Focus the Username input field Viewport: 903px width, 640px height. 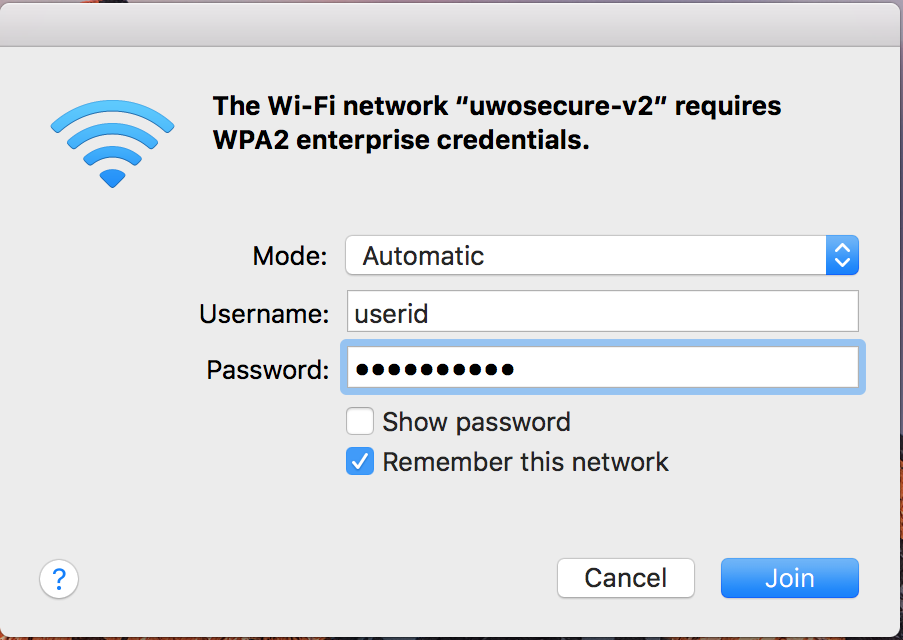tap(602, 311)
